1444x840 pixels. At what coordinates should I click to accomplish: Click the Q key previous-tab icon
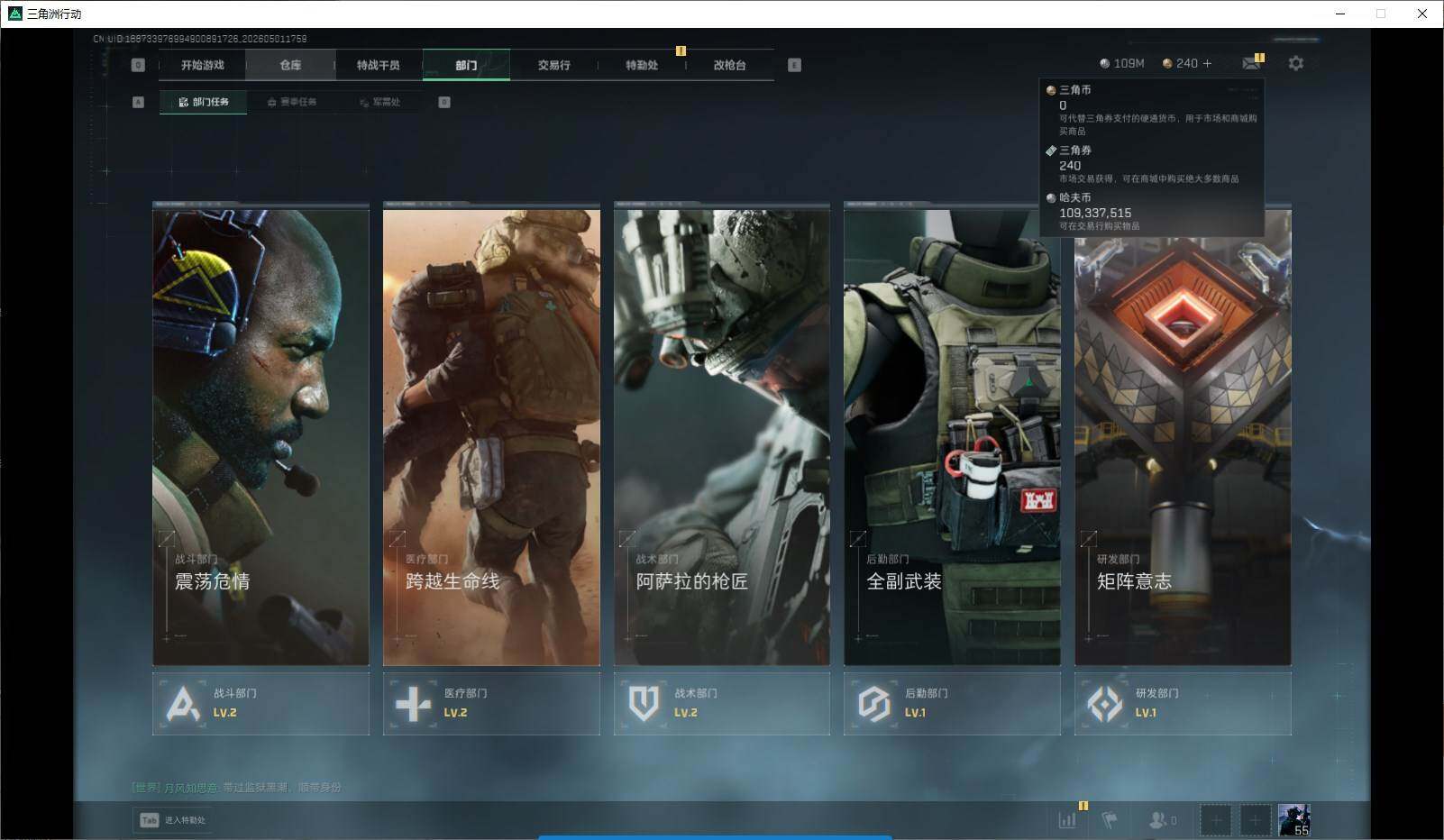pos(138,65)
